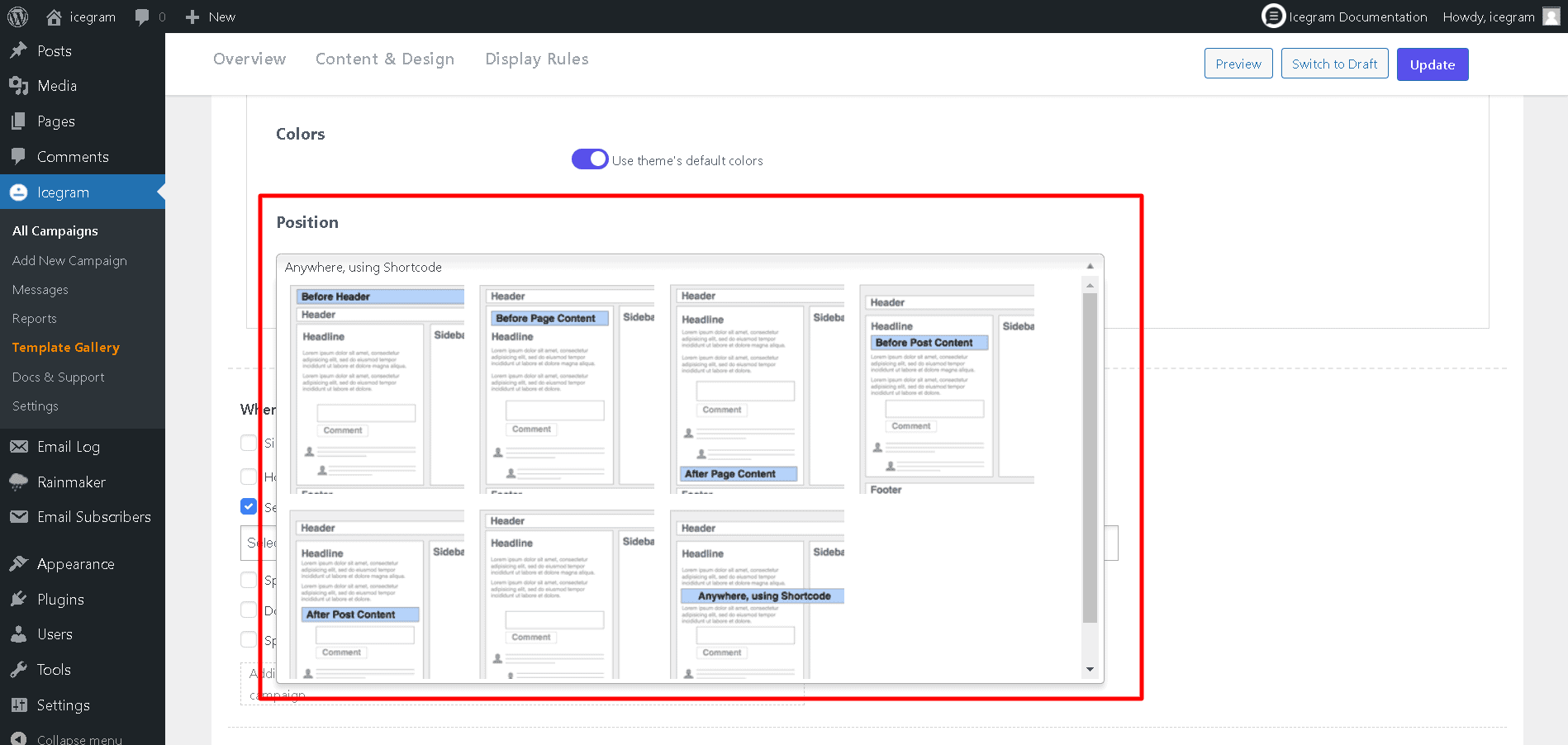The height and width of the screenshot is (745, 1568).
Task: Open Posts via the pushpin icon
Action: [x=18, y=51]
